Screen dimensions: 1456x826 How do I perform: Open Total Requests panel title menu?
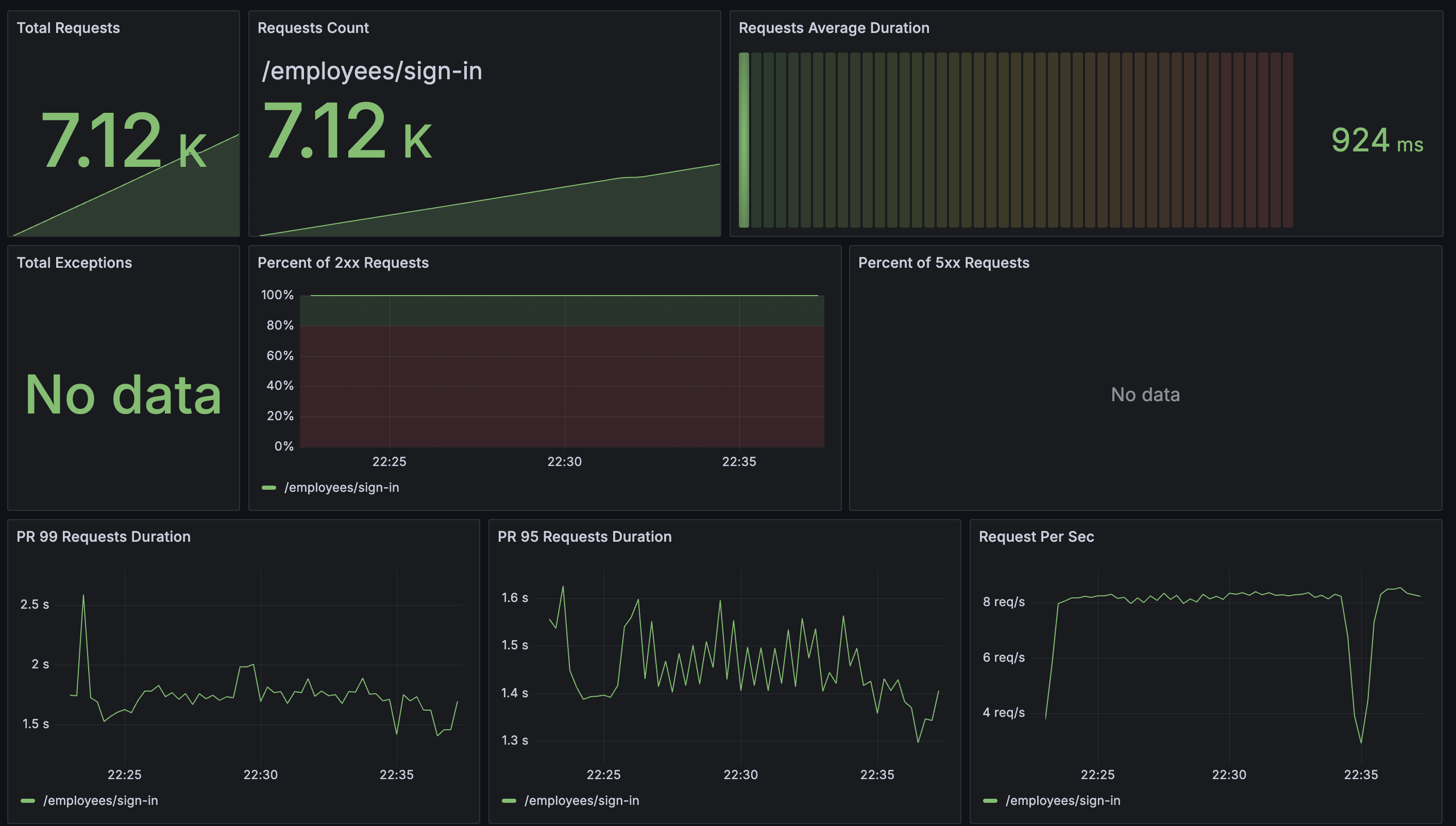coord(68,28)
